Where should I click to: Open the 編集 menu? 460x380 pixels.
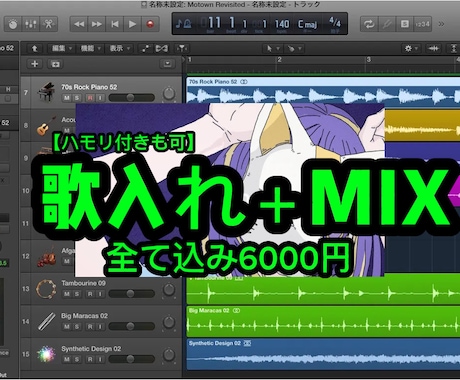(62, 49)
